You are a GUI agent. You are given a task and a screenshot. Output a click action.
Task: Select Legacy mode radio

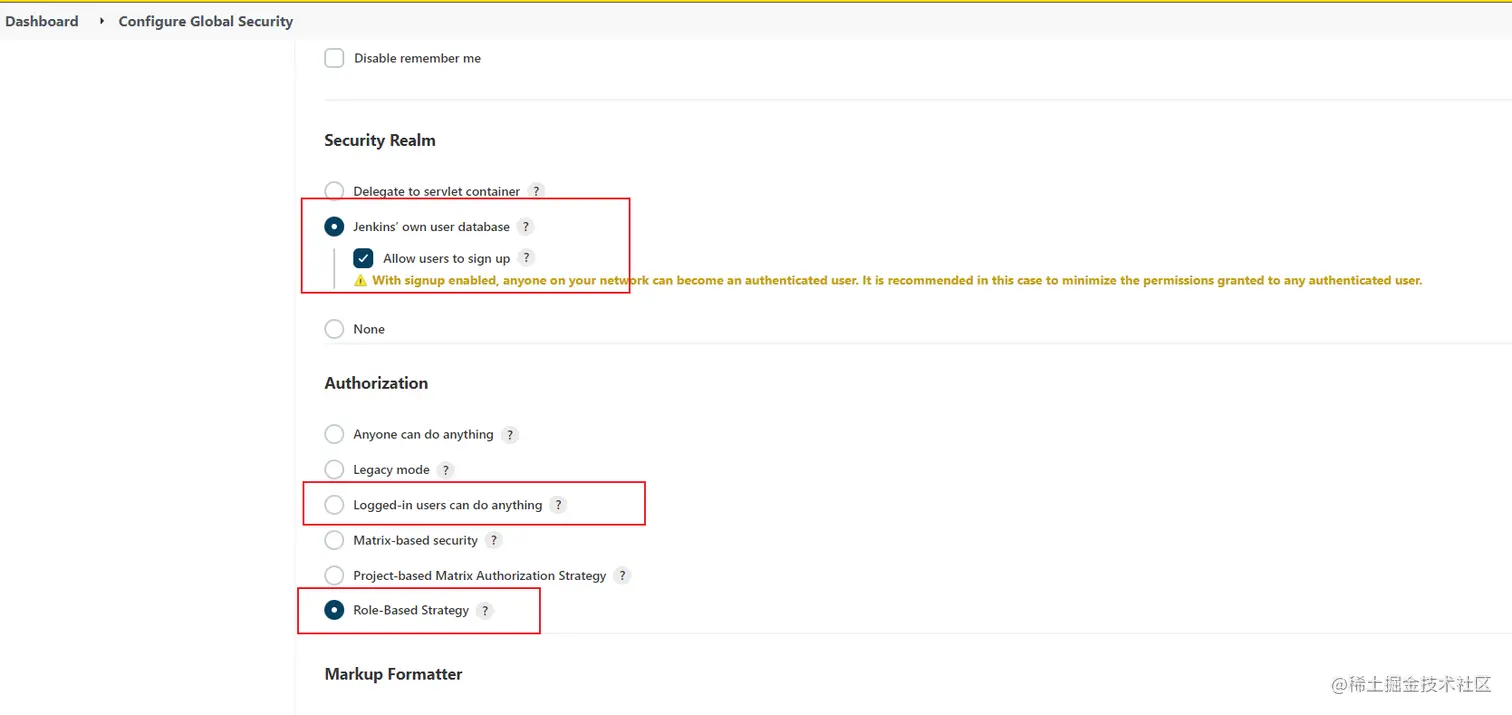(334, 469)
